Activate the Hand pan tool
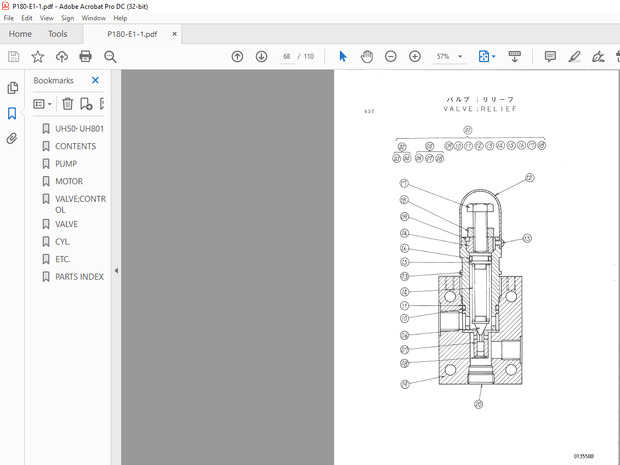Viewport: 620px width, 465px height. (x=367, y=57)
